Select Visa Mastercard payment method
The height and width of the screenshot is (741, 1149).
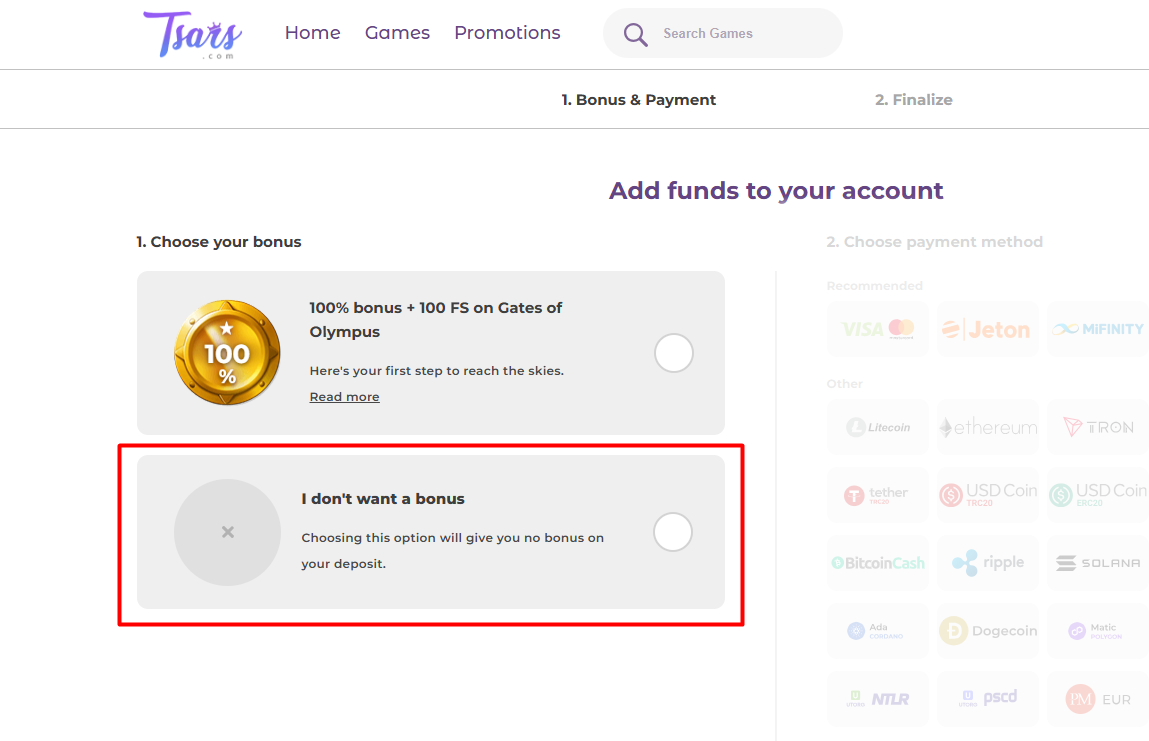[878, 329]
